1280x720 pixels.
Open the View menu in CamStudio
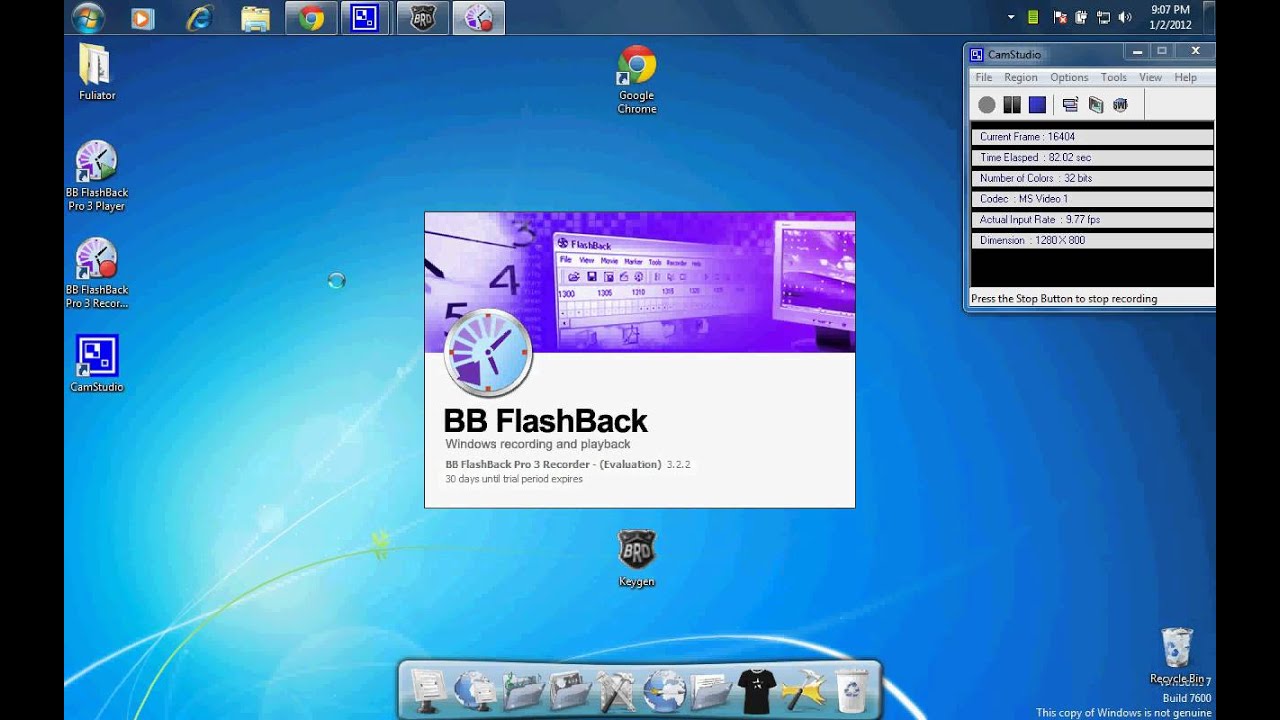(x=1151, y=77)
